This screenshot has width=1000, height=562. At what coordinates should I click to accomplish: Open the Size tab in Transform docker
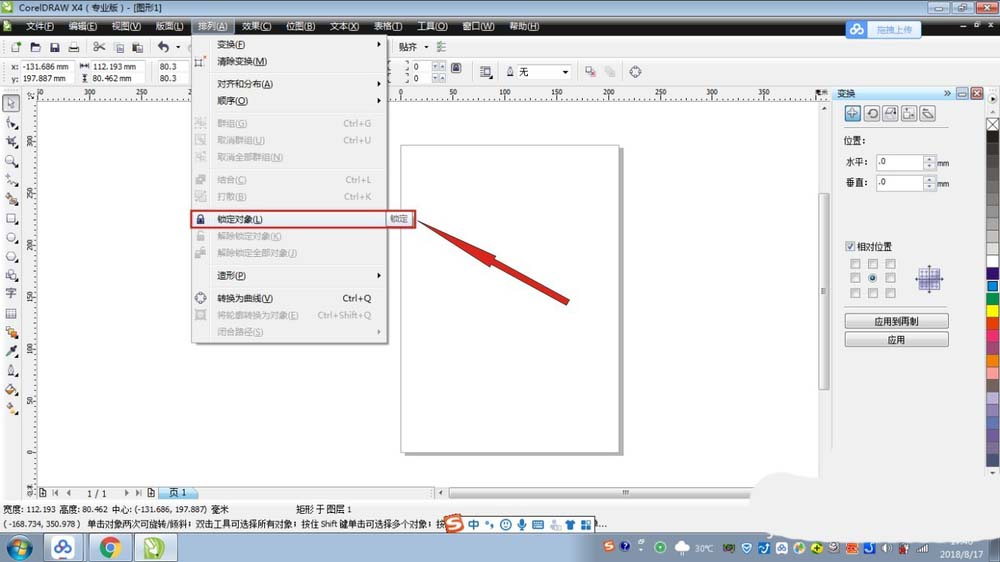[x=909, y=114]
